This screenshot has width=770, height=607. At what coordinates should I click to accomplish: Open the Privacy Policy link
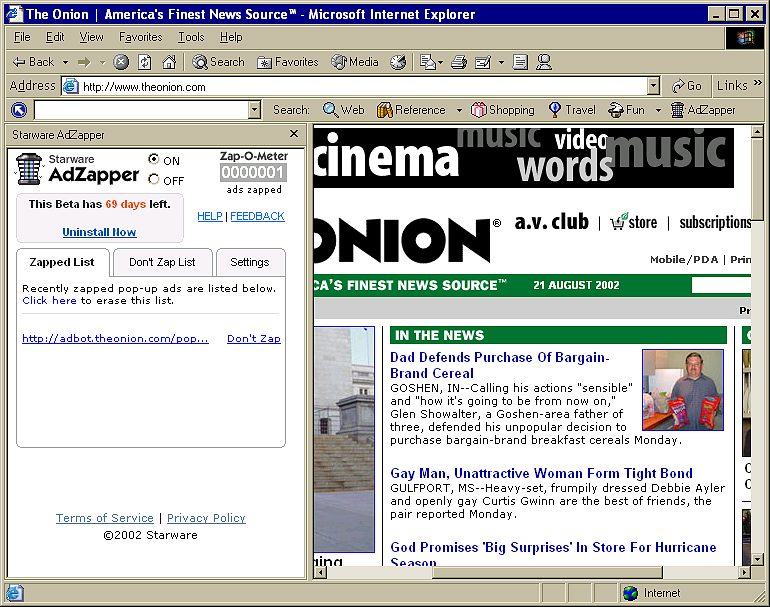(206, 518)
